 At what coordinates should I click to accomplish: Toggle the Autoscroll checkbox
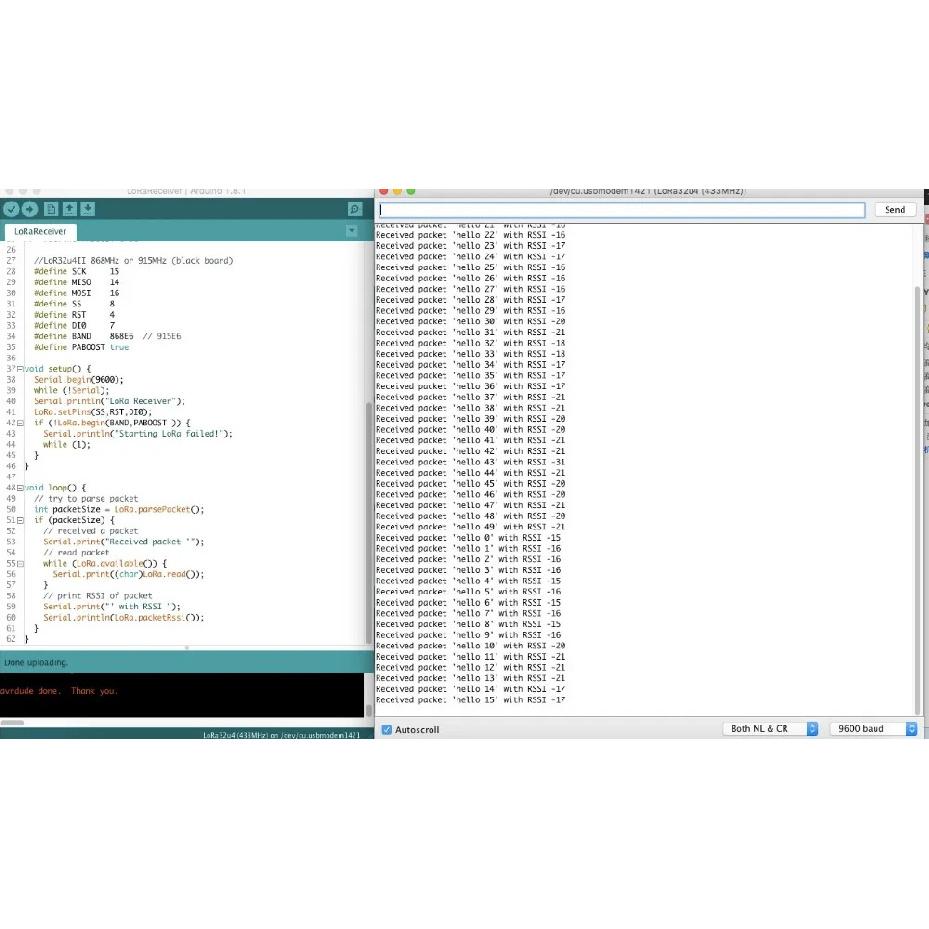coord(387,729)
